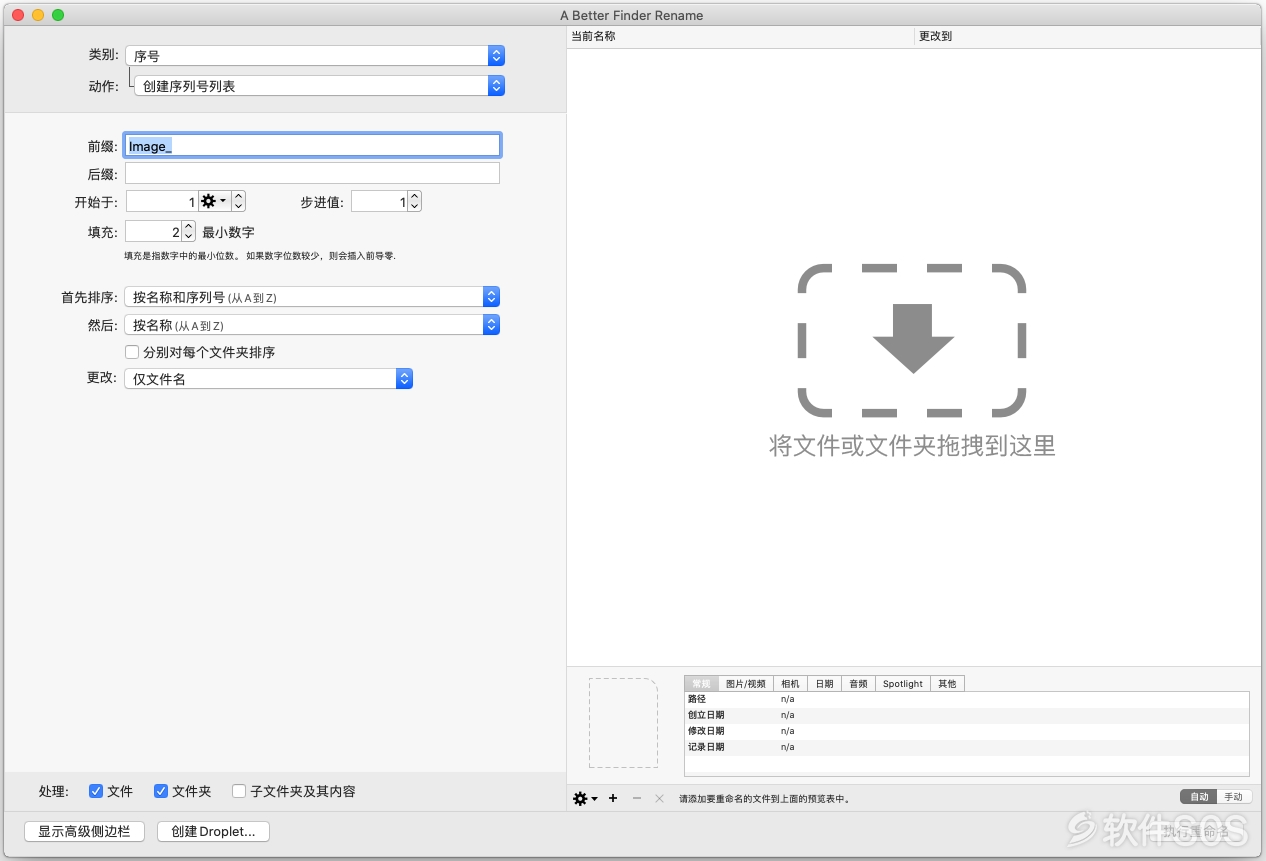Click 显示高级侧边栏 button
Viewport: 1266px width, 861px height.
[84, 831]
